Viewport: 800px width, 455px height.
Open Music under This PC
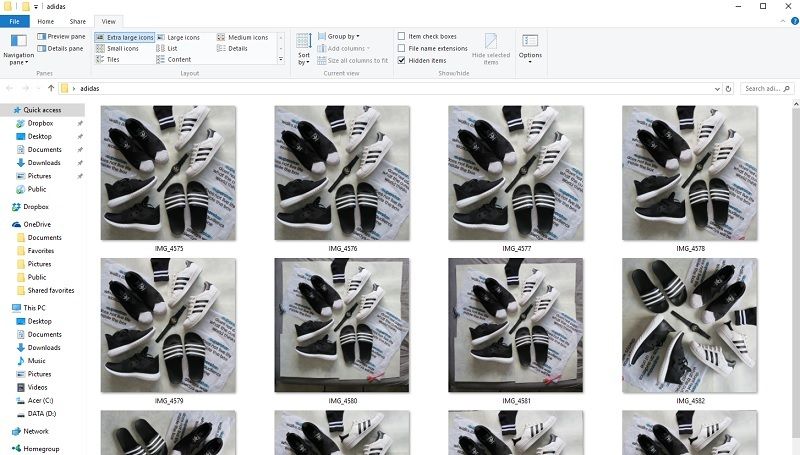[37, 360]
